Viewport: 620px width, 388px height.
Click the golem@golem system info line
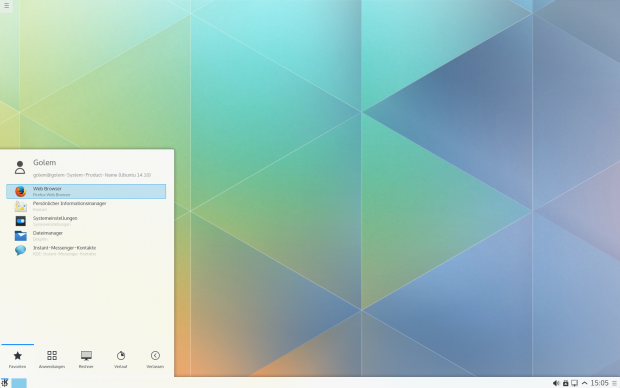tap(92, 175)
